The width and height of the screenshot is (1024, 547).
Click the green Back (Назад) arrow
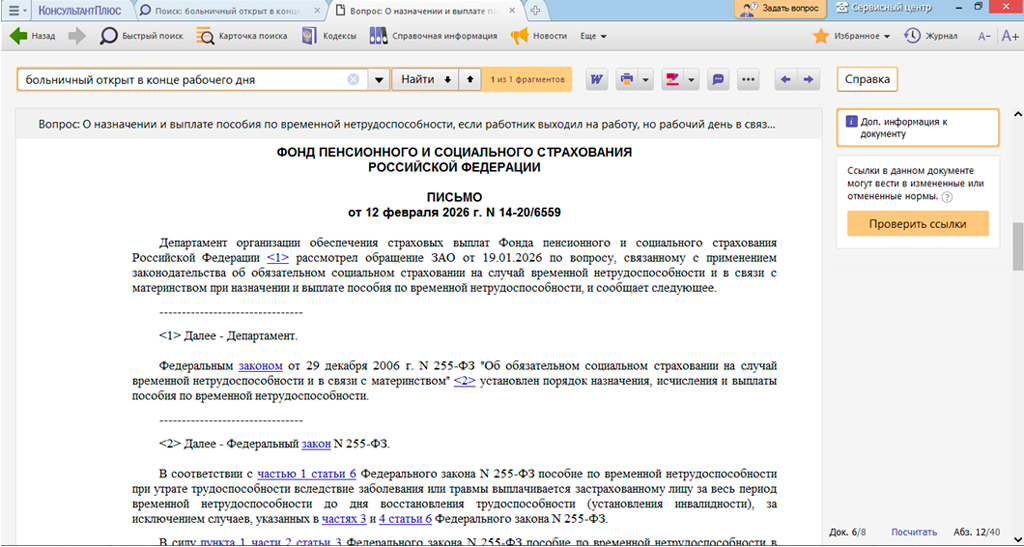[x=19, y=36]
